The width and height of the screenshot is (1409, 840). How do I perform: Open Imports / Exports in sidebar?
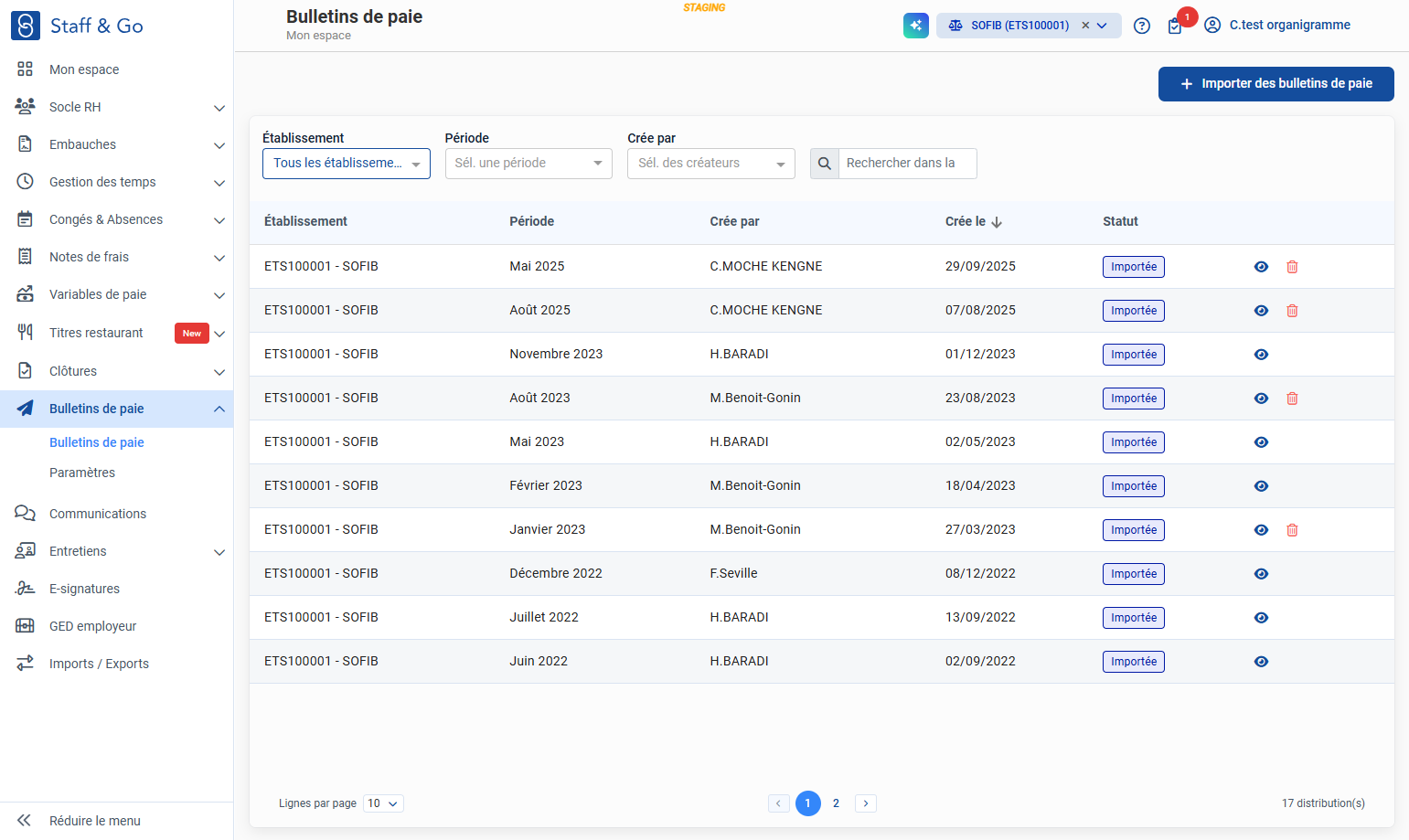point(116,664)
